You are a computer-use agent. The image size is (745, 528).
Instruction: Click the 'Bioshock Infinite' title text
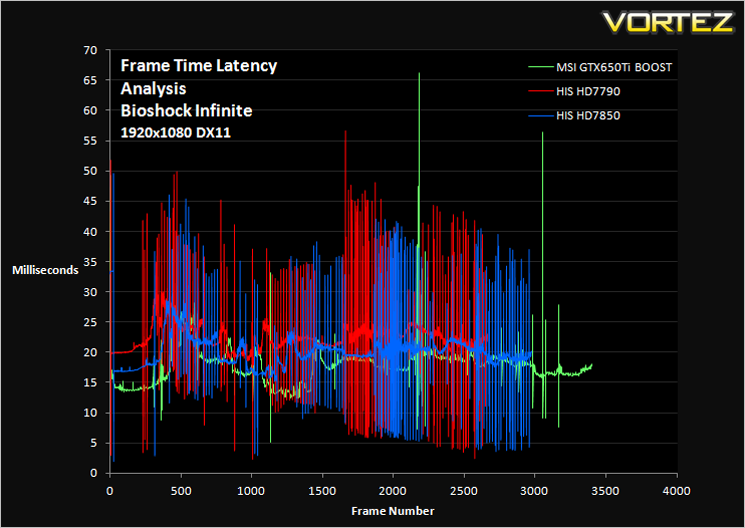pyautogui.click(x=186, y=111)
